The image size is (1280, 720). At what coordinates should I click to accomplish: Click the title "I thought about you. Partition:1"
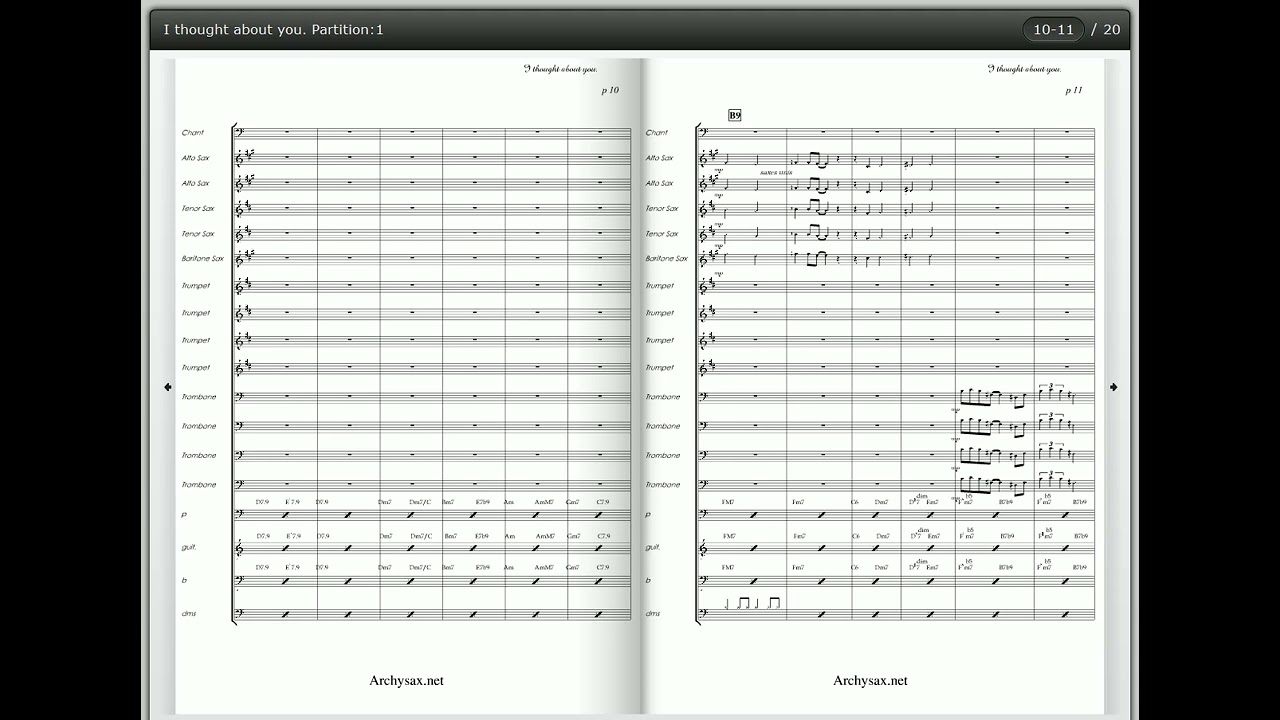273,29
